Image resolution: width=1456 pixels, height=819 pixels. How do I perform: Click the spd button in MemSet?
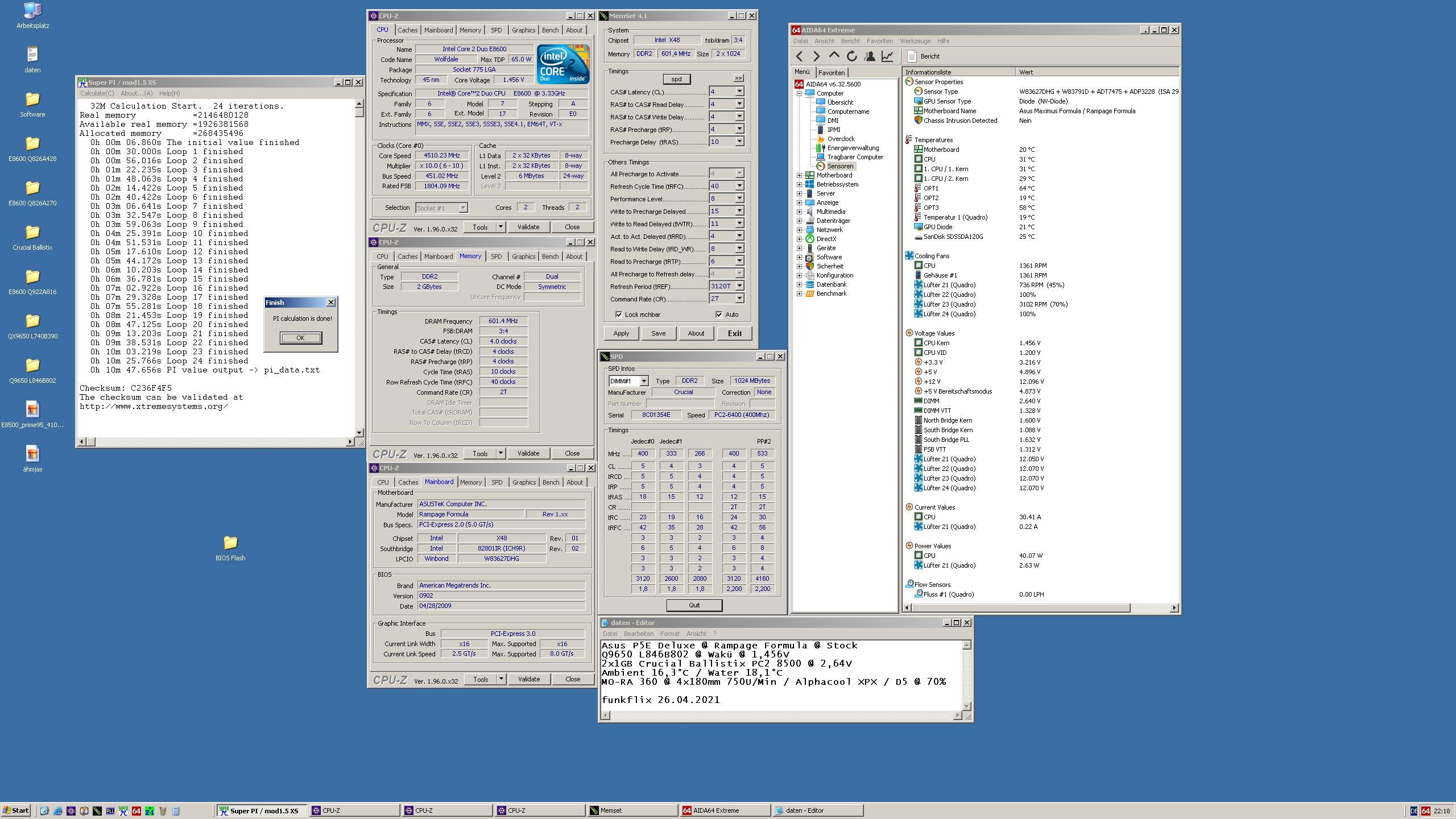coord(676,79)
